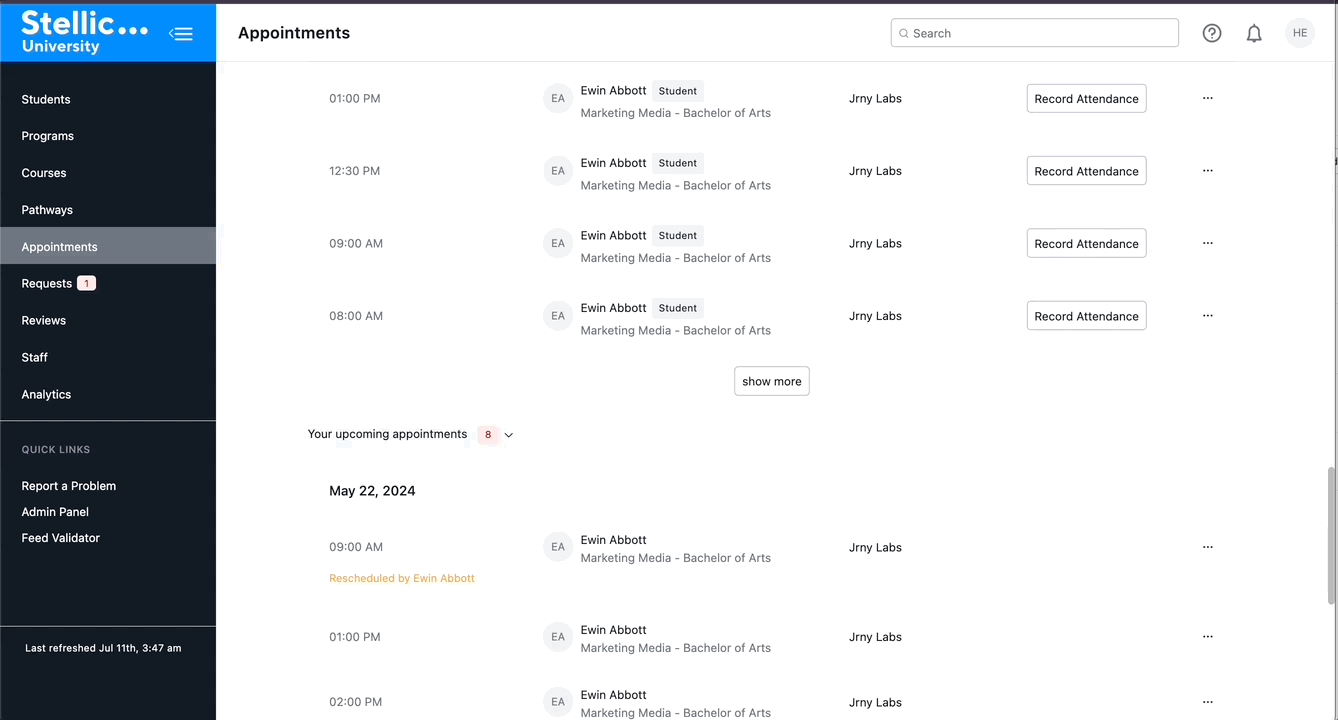Click the search magnifier icon
Image resolution: width=1338 pixels, height=720 pixels.
point(903,33)
